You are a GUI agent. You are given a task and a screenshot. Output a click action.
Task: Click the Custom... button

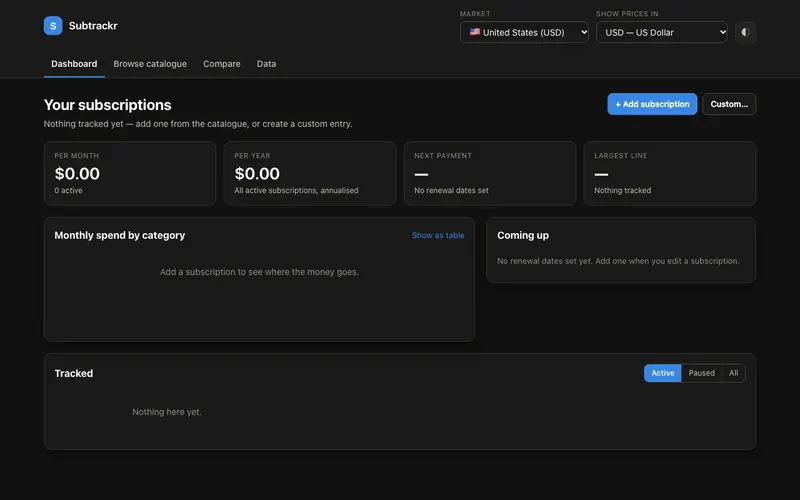tap(729, 104)
